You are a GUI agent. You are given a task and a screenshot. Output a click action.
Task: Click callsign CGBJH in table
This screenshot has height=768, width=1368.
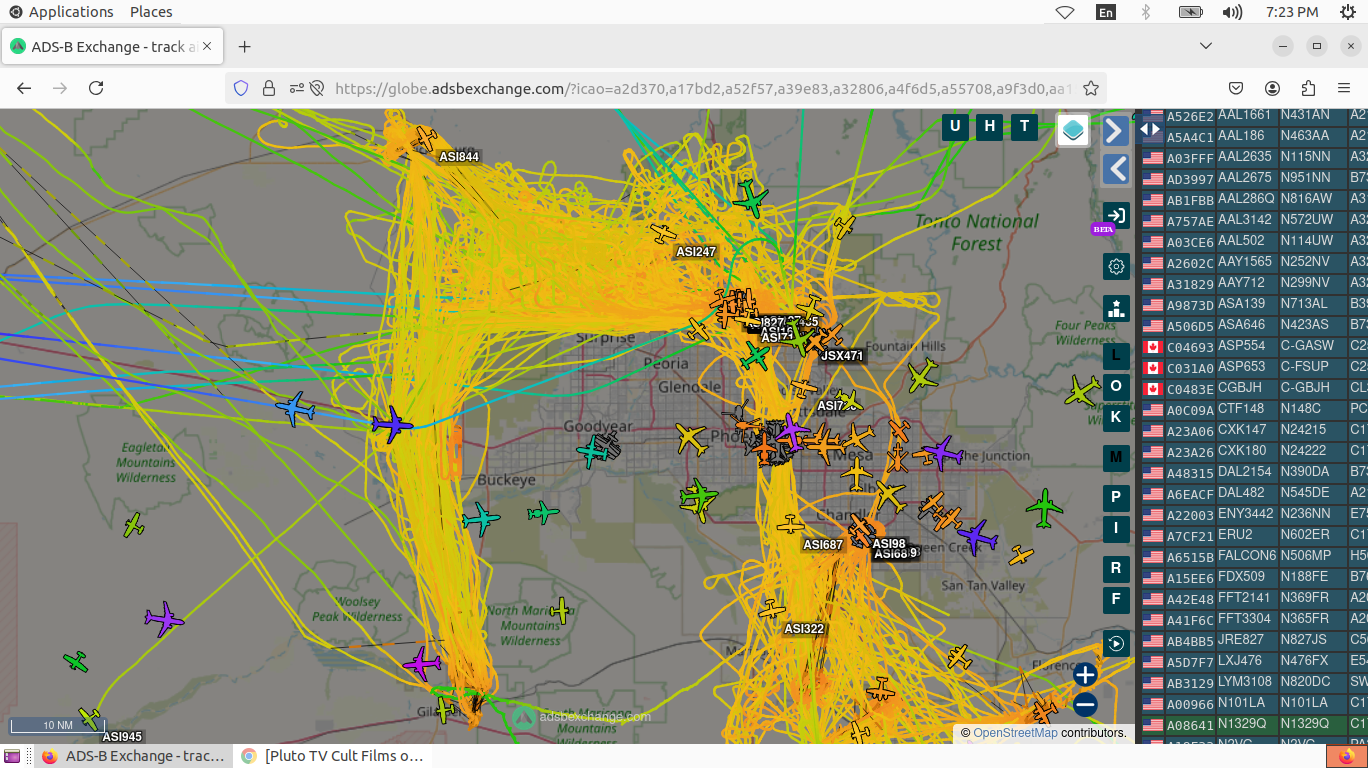[x=1240, y=388]
